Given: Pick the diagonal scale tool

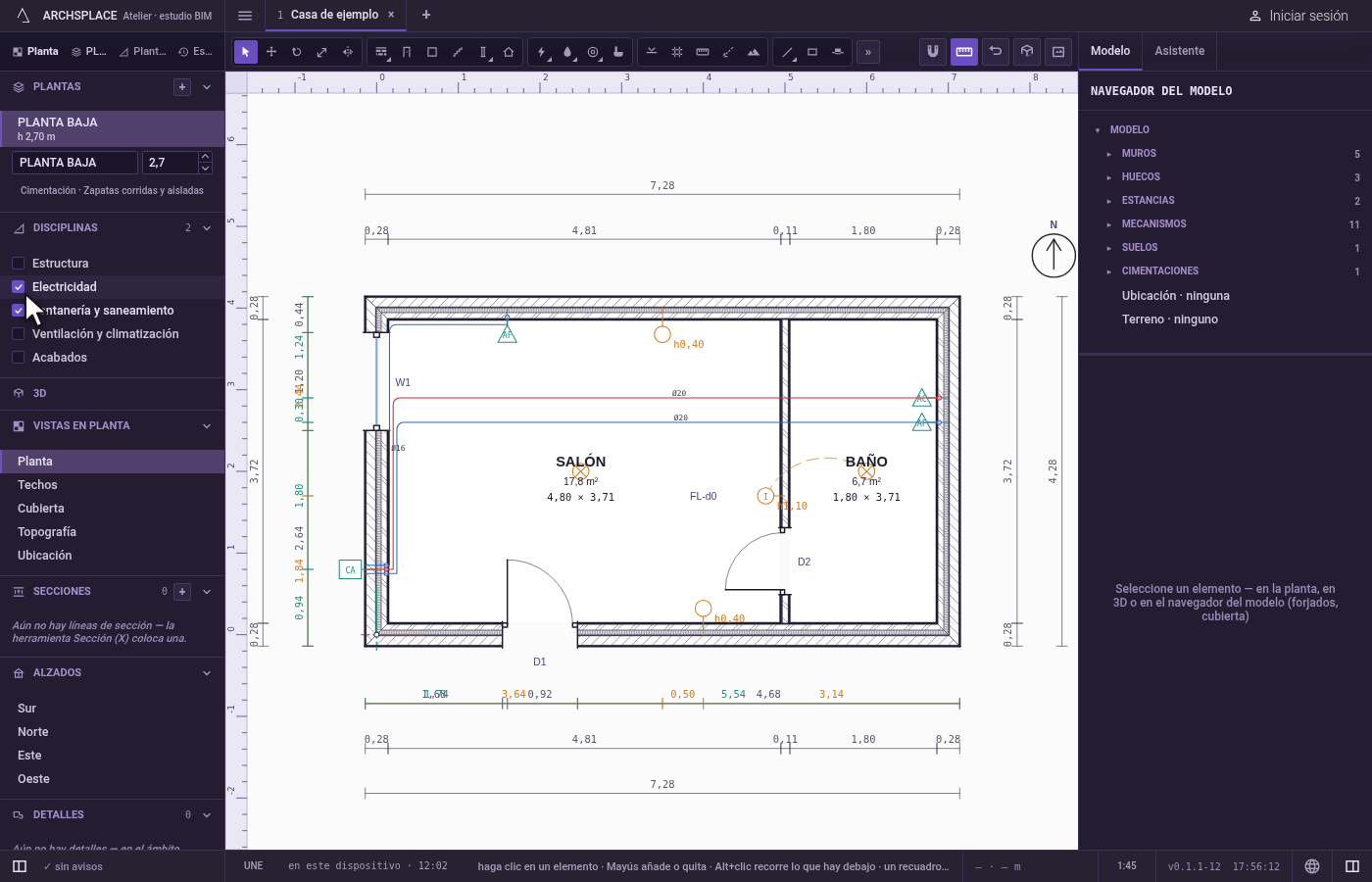Looking at the screenshot, I should click(x=322, y=52).
